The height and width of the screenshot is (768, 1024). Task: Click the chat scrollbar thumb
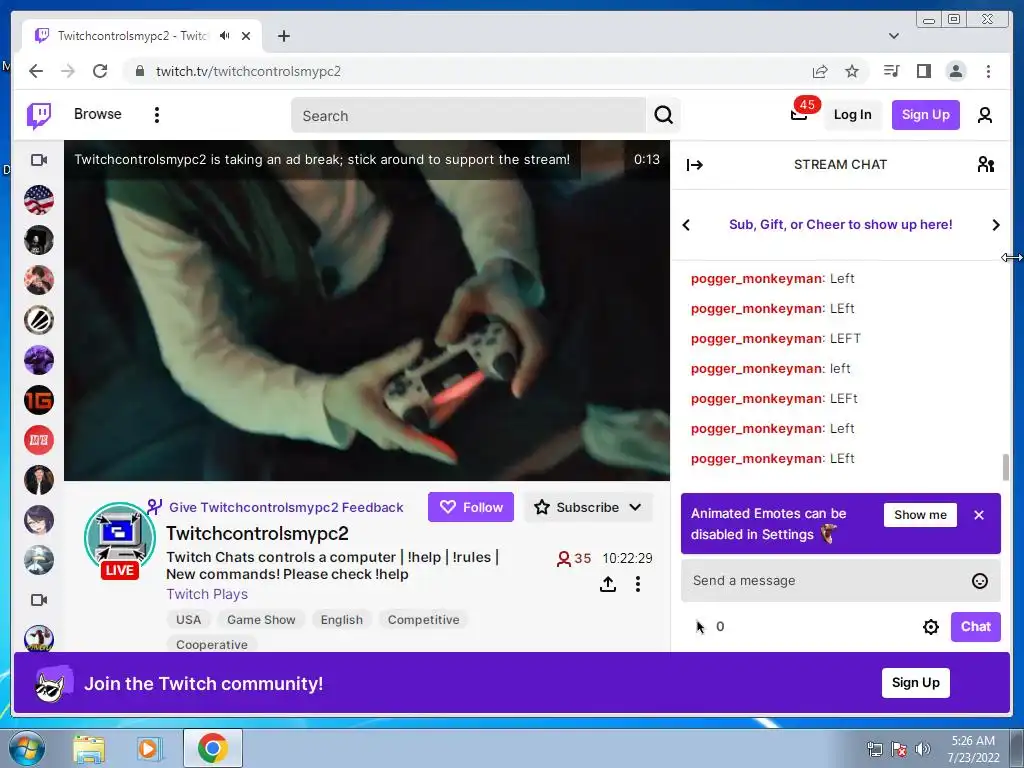[1005, 467]
